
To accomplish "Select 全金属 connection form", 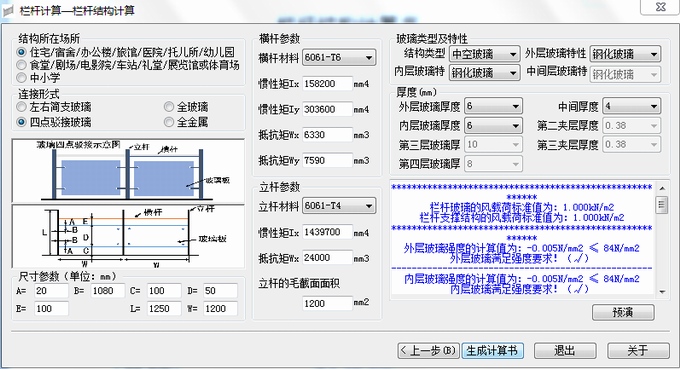I will (169, 122).
